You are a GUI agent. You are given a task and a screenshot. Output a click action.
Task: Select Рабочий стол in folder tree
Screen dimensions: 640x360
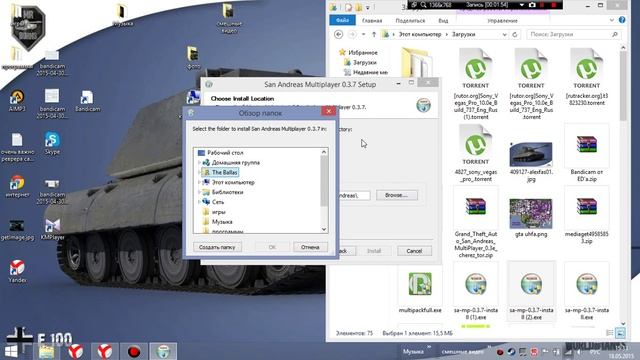point(220,153)
